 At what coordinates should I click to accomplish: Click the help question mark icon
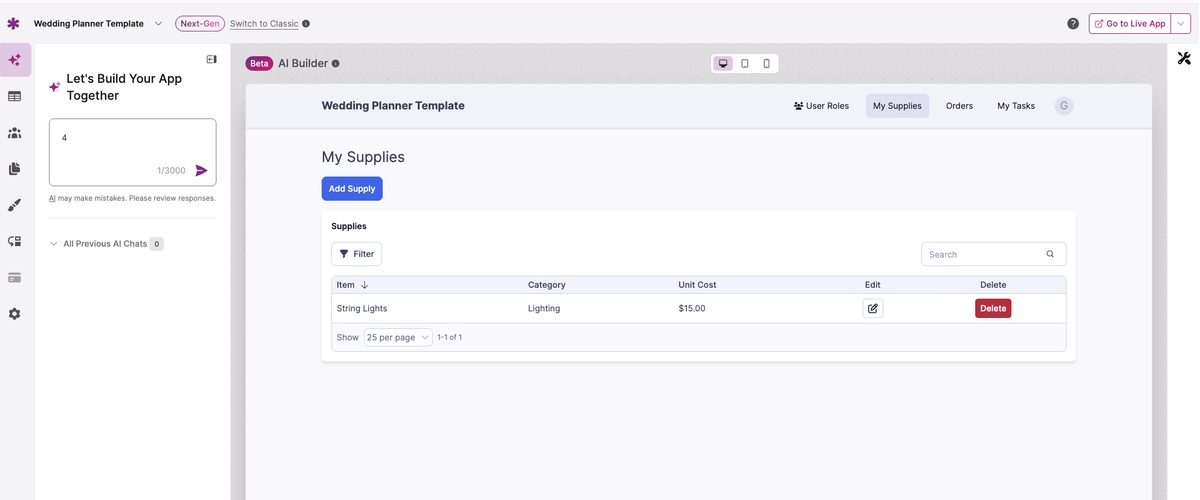(1073, 24)
